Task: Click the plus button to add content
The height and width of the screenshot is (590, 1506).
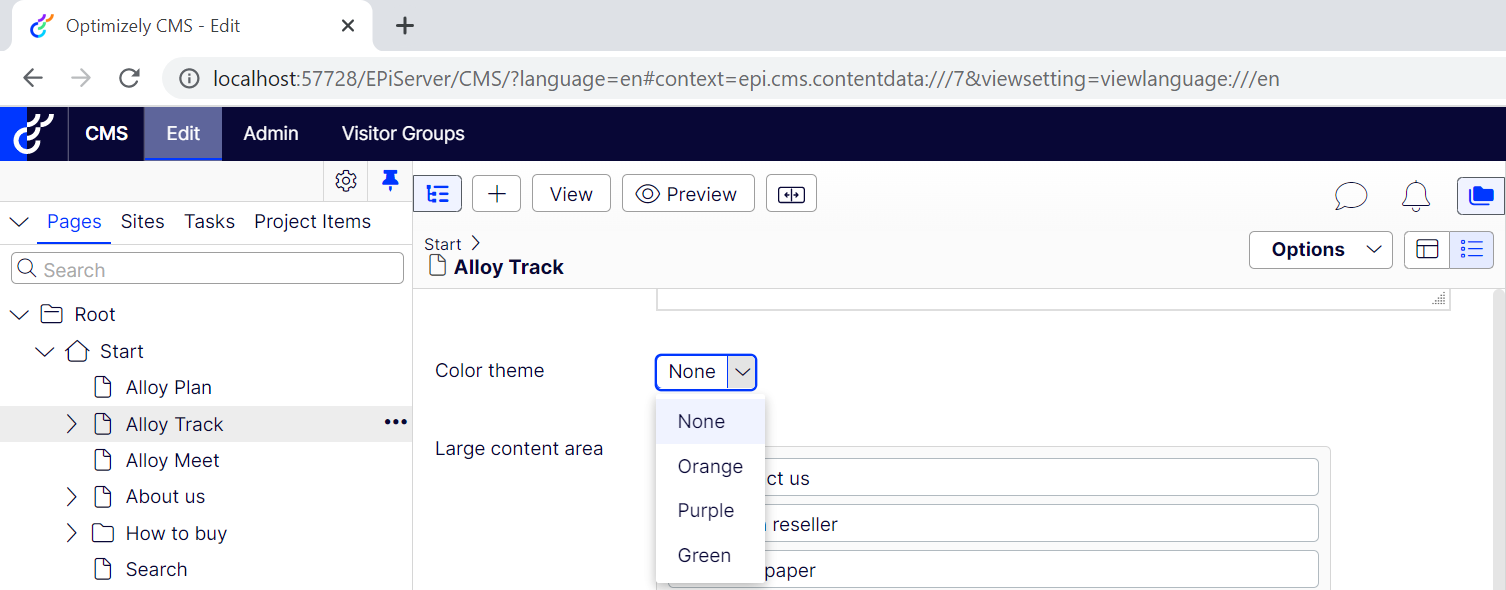Action: tap(496, 194)
